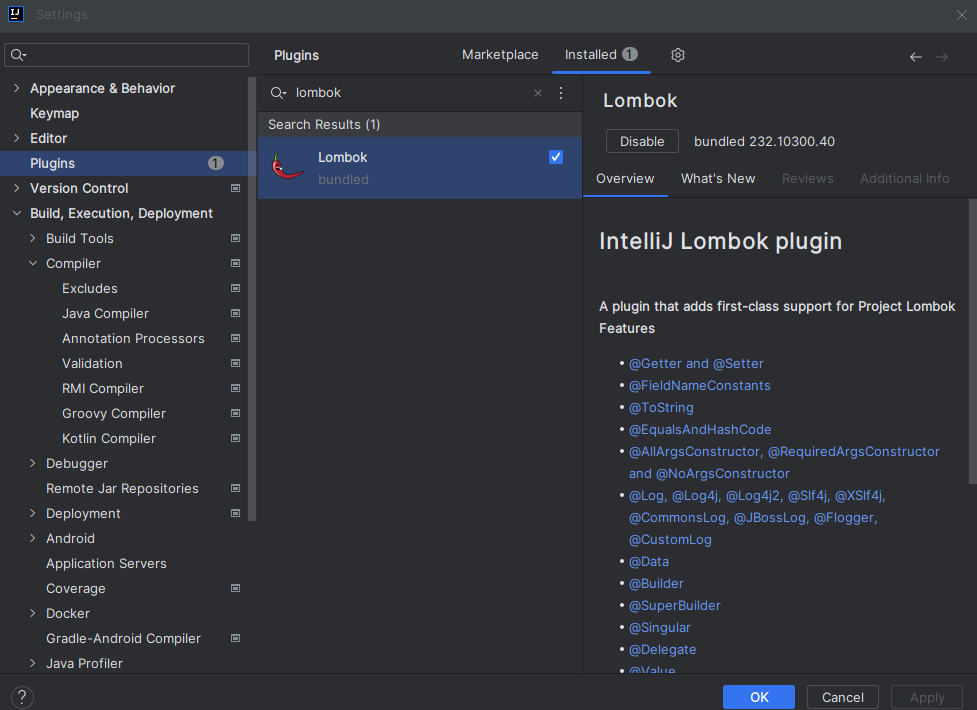
Task: Click project-level icon next to Compiler
Action: [x=236, y=263]
